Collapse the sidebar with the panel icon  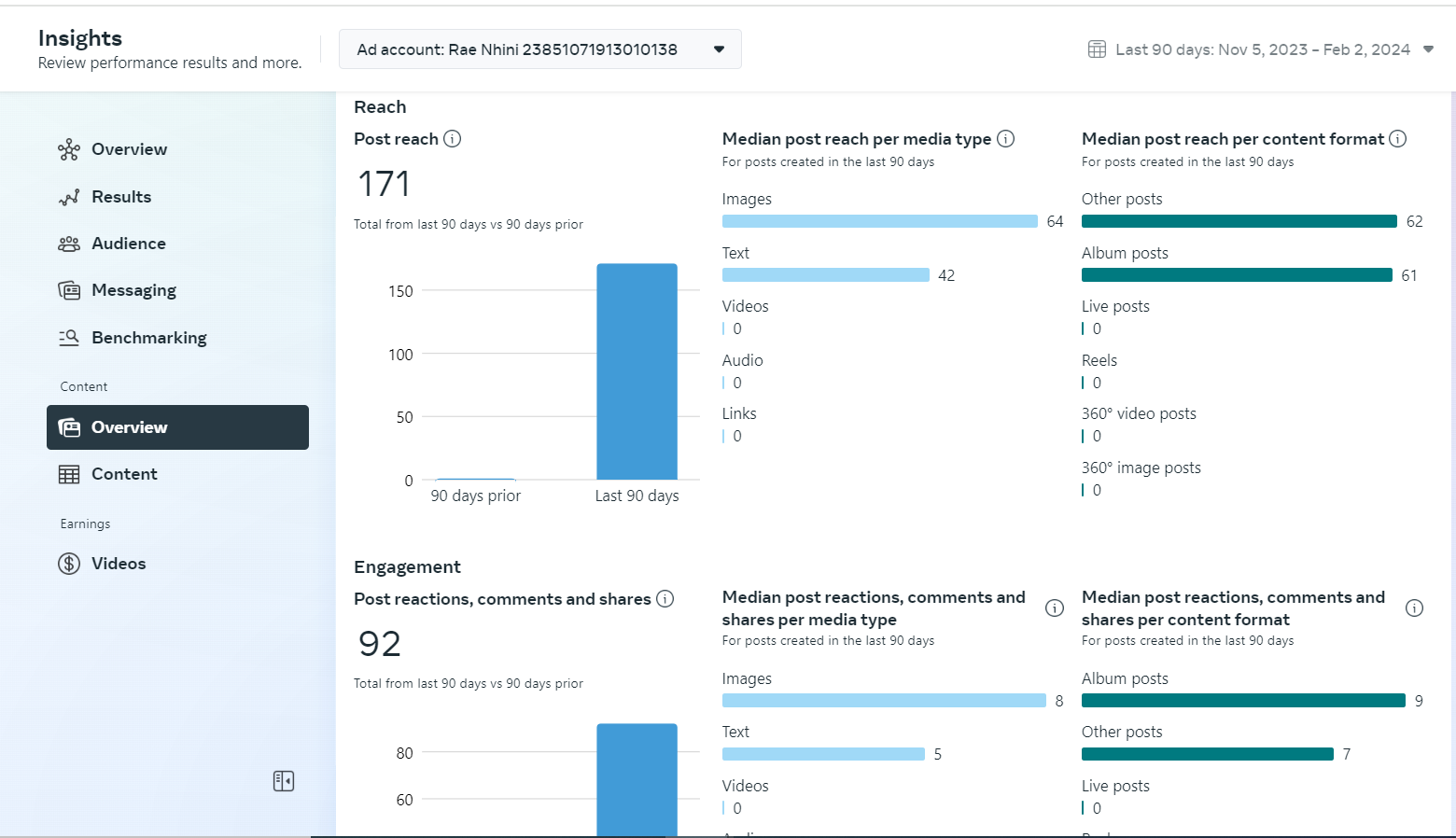(284, 781)
